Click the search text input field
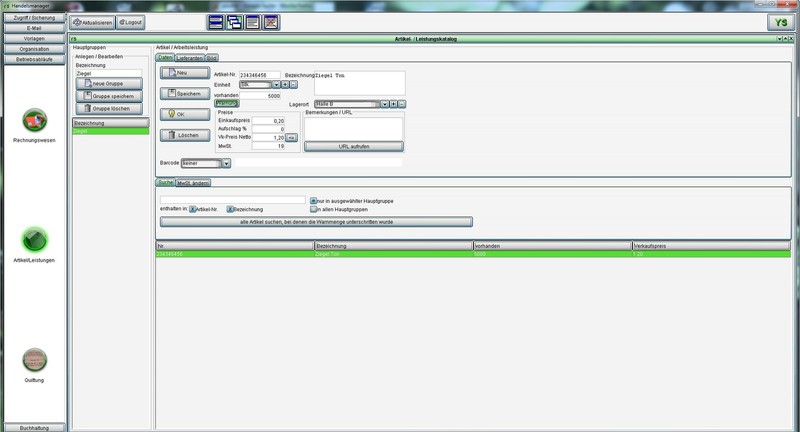This screenshot has width=800, height=432. [x=233, y=200]
